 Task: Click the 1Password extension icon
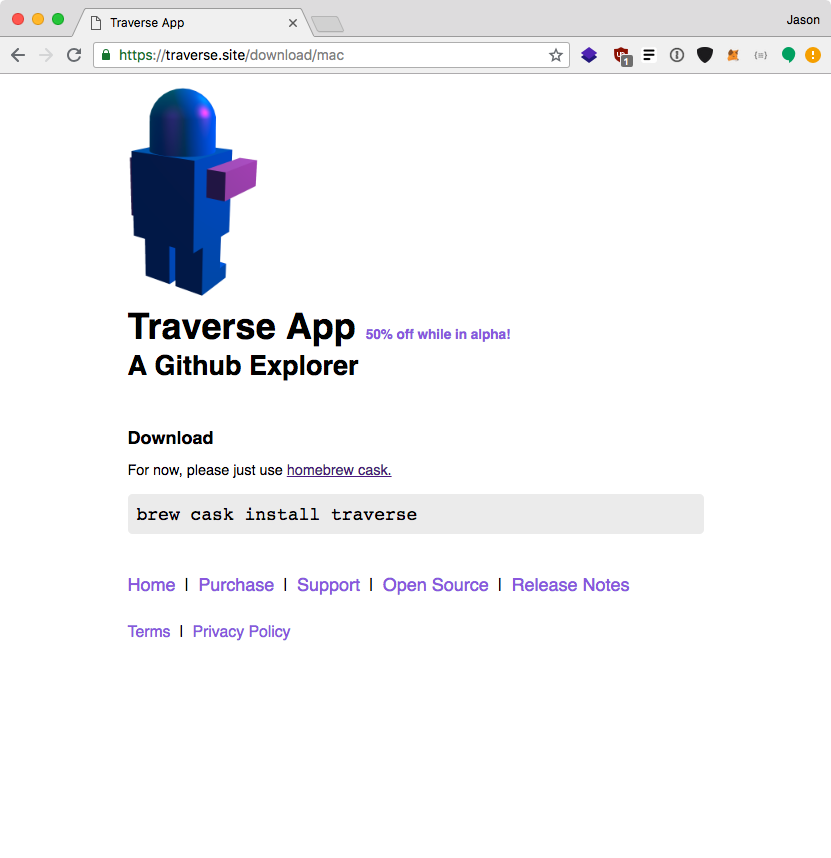point(677,55)
